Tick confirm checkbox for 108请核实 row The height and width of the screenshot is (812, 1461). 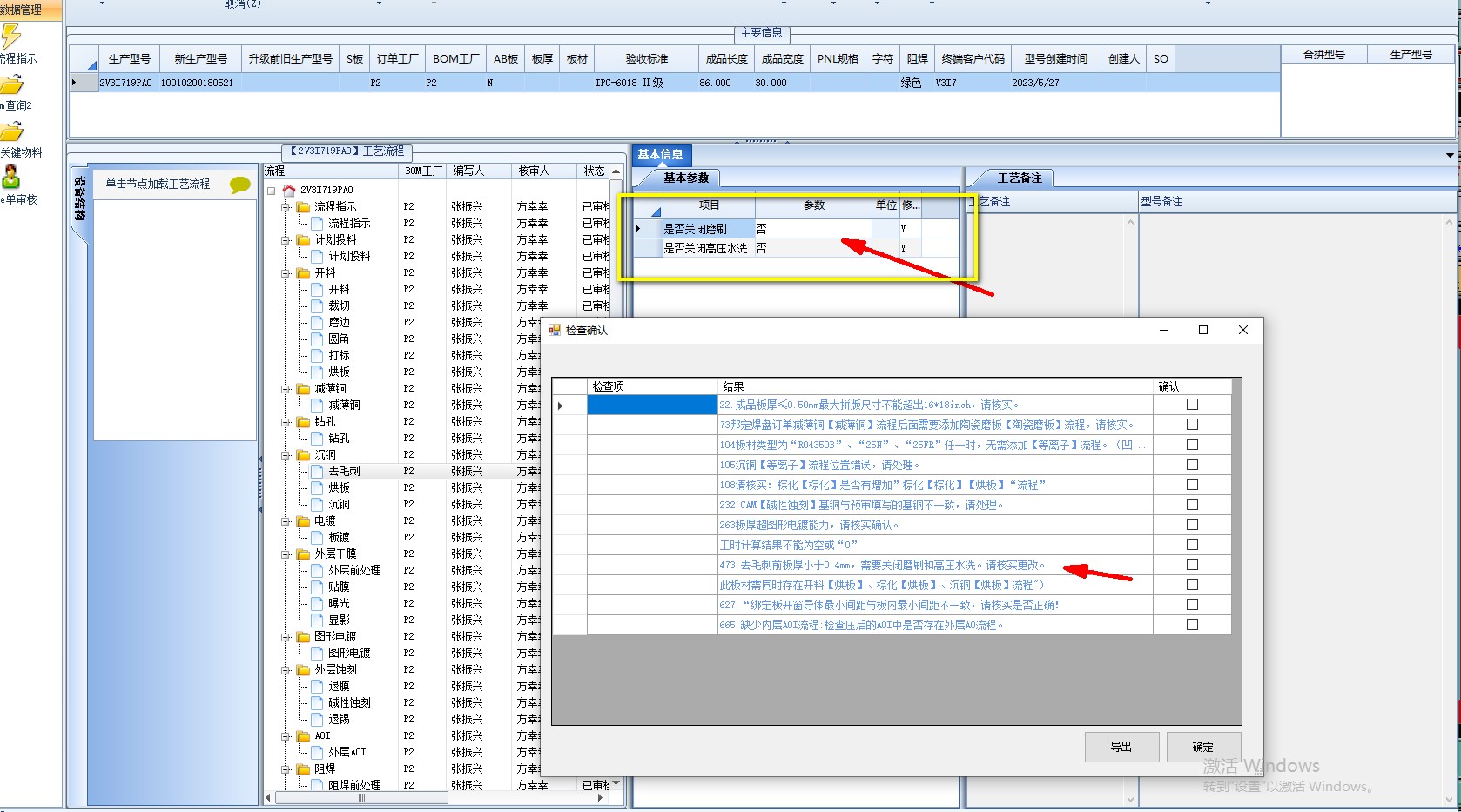click(1192, 485)
